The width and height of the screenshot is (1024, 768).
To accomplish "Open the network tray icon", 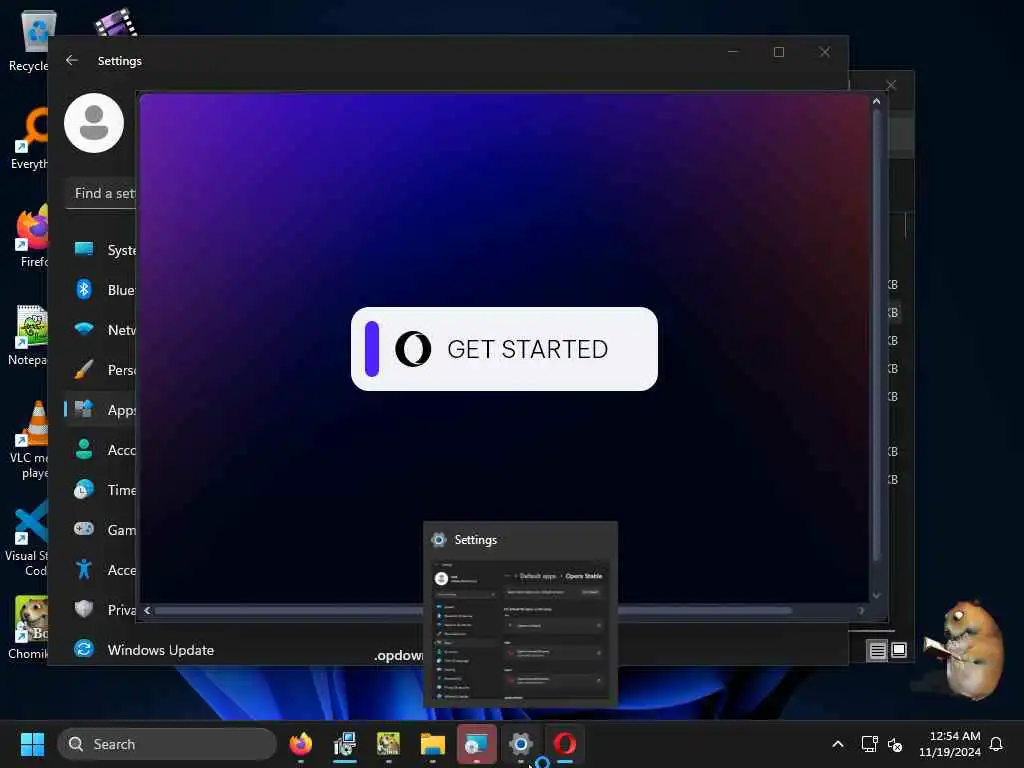I will pos(870,744).
